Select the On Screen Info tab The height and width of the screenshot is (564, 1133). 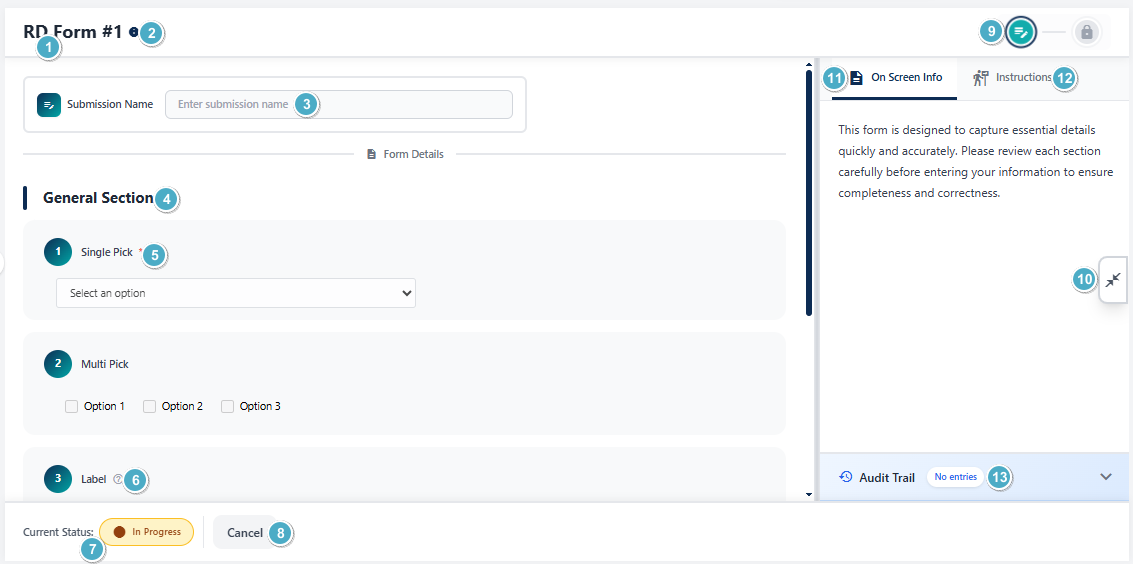click(895, 77)
